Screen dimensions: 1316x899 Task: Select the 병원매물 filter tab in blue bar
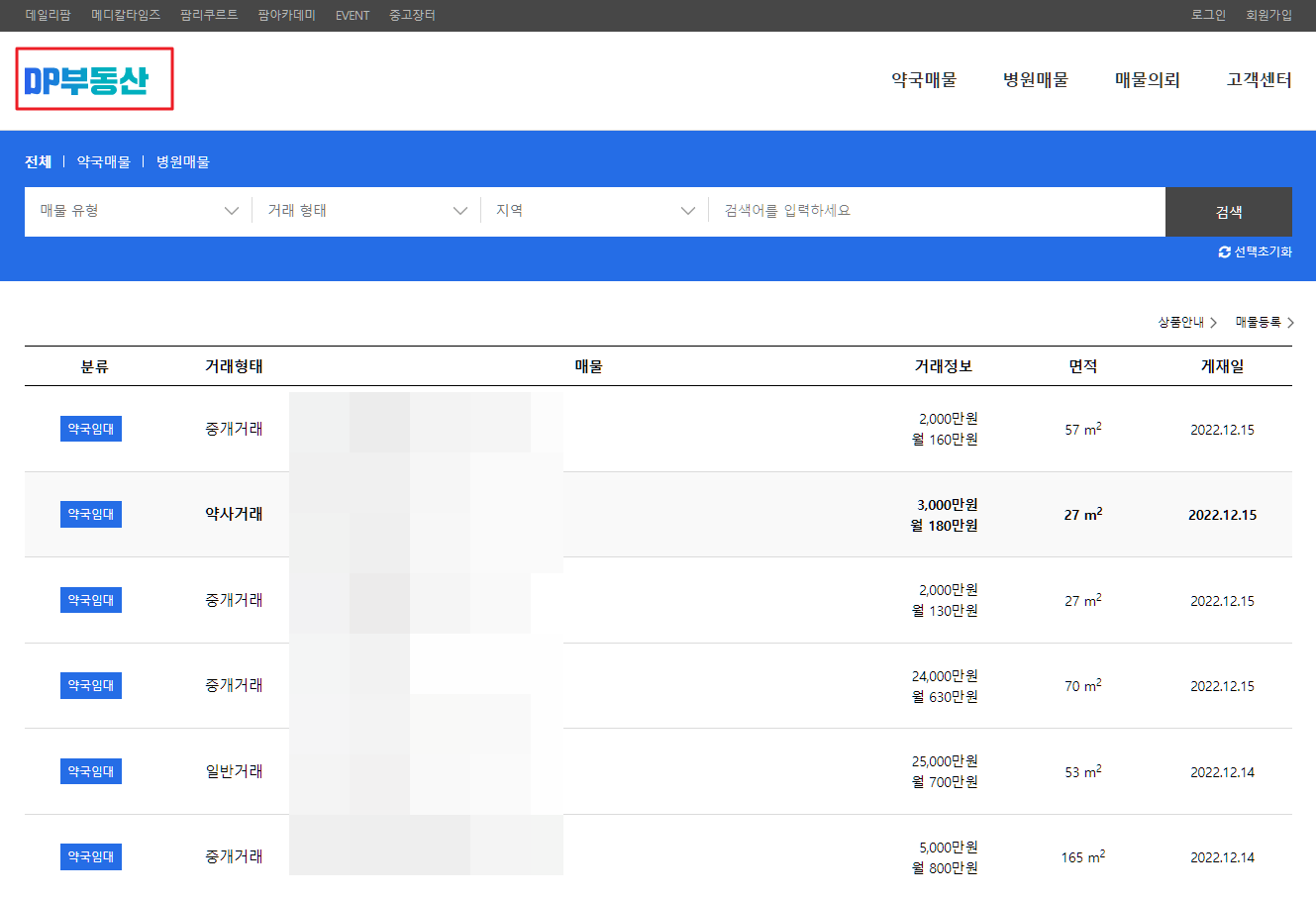pos(183,161)
